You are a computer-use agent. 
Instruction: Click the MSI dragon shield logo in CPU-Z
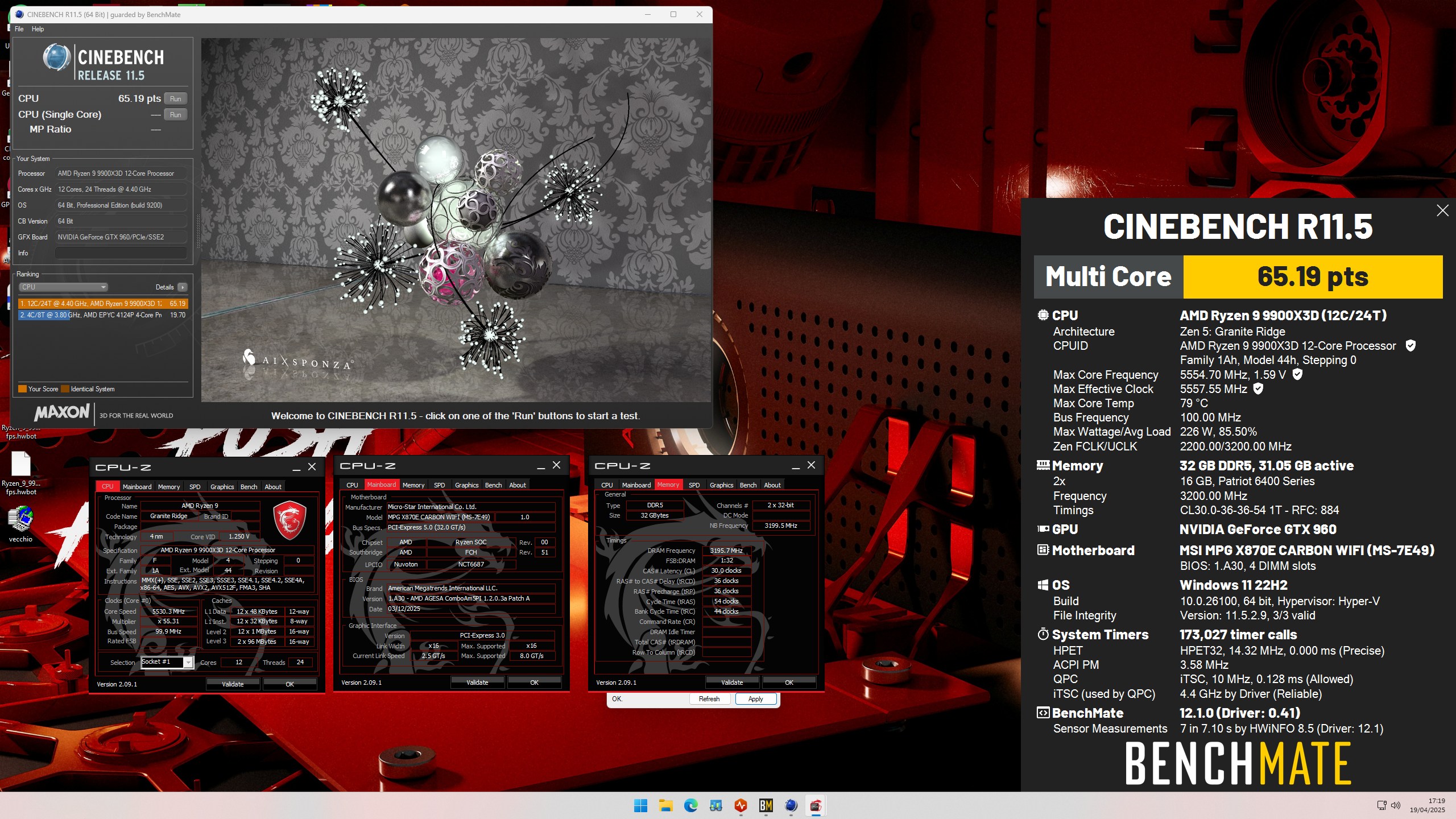[x=289, y=520]
